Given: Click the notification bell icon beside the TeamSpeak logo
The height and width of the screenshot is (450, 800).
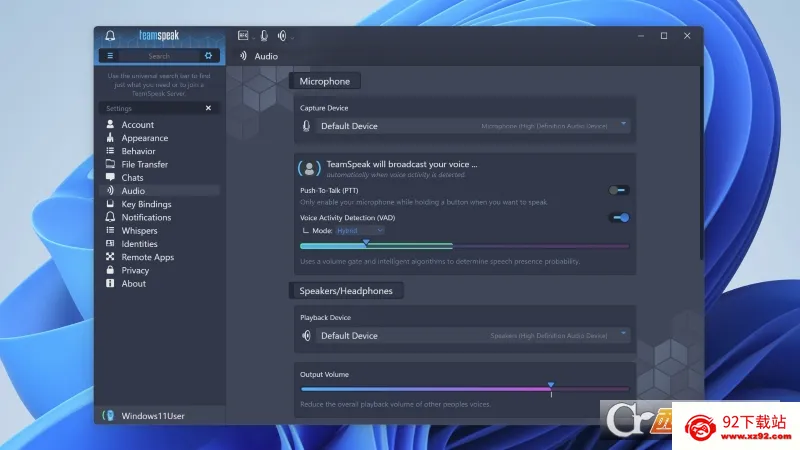Looking at the screenshot, I should pyautogui.click(x=110, y=36).
